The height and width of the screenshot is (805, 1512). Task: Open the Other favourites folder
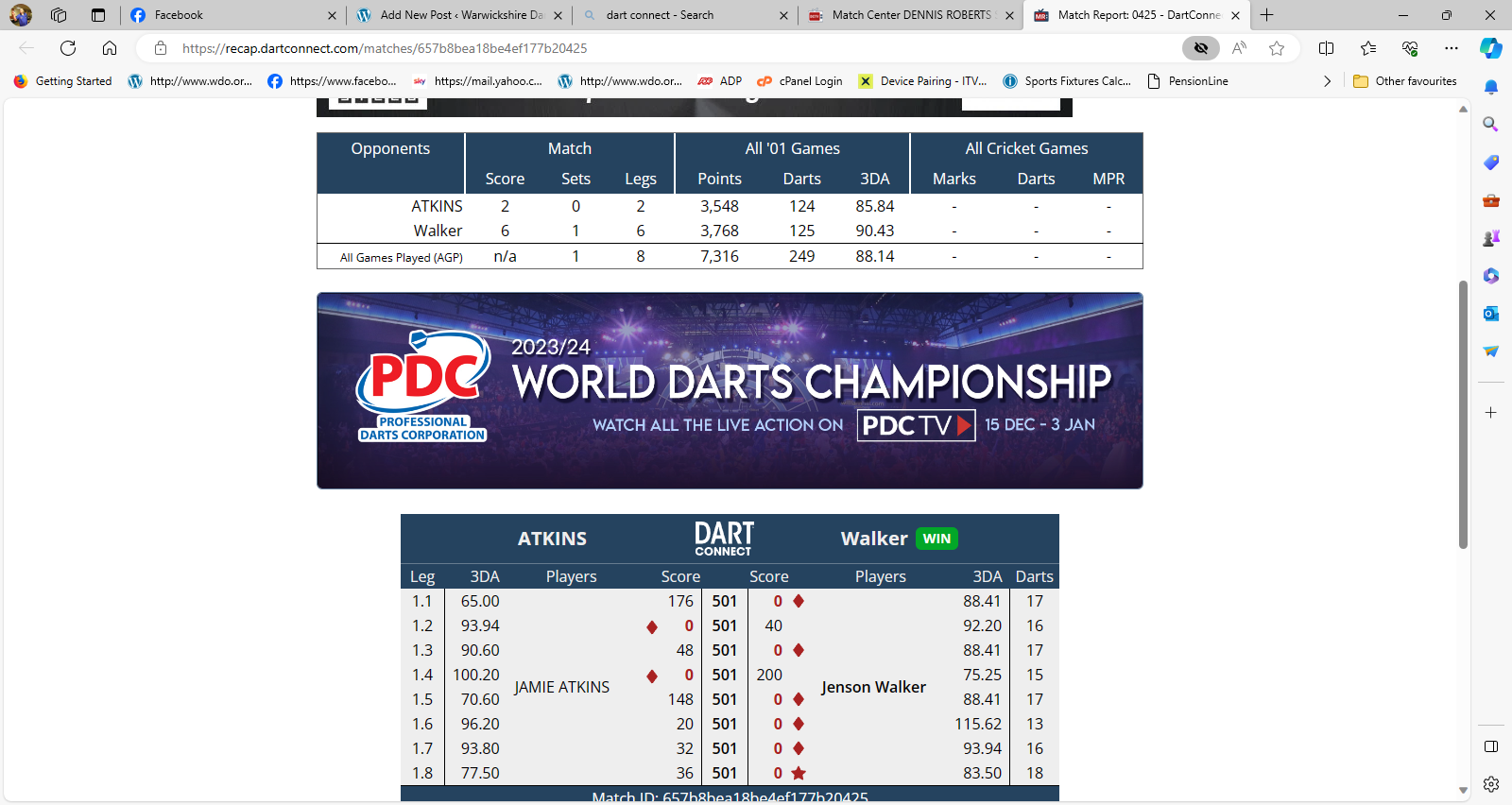point(1405,81)
